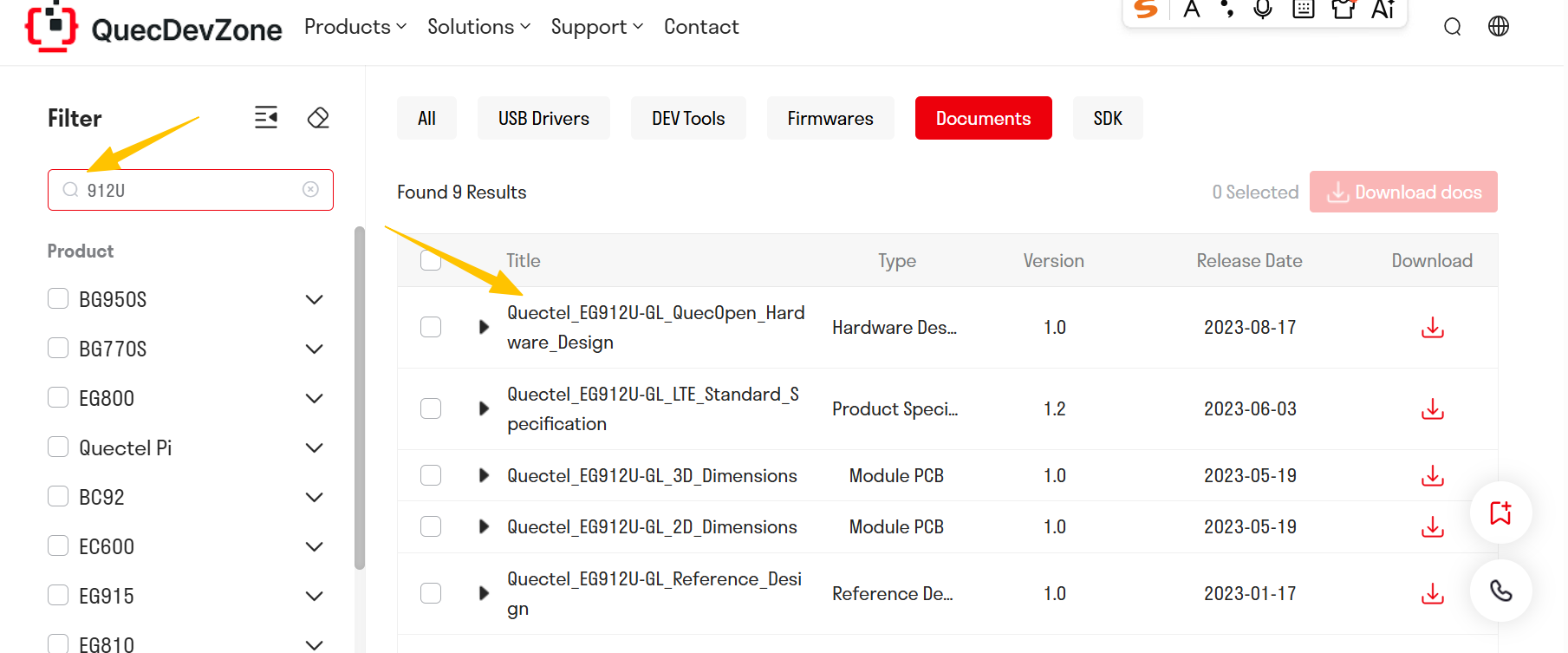Image resolution: width=1568 pixels, height=653 pixels.
Task: Toggle IME punctuation mode icon
Action: pyautogui.click(x=1227, y=9)
